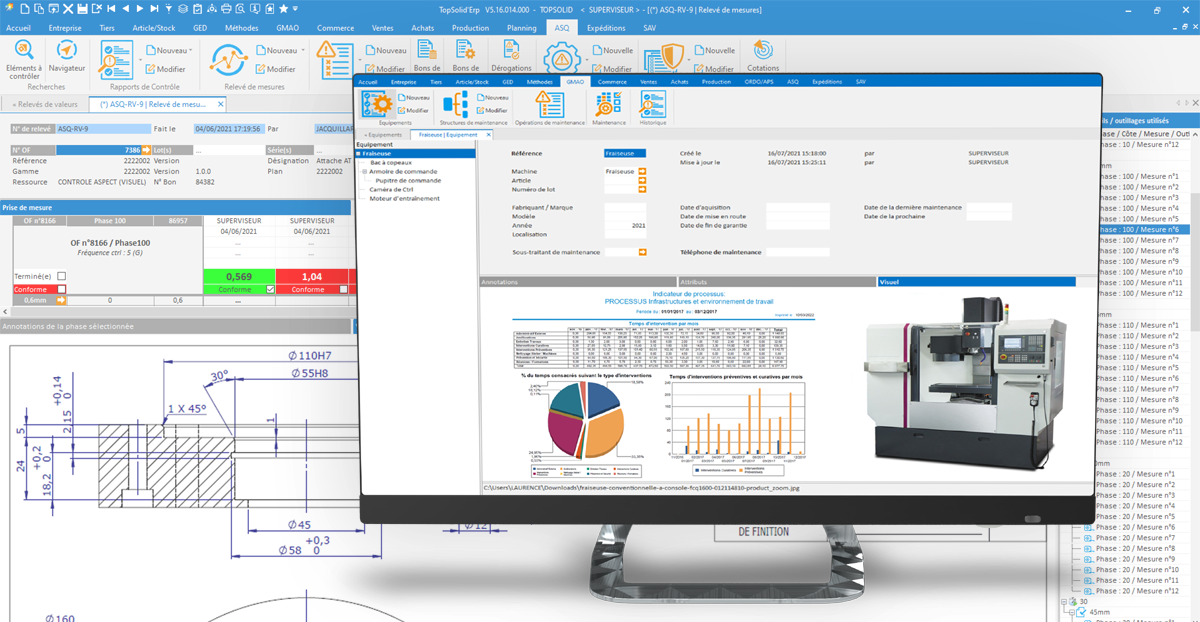Viewport: 1200px width, 622px height.
Task: Click Modifier in Relevé de mesures group
Action: pyautogui.click(x=275, y=69)
